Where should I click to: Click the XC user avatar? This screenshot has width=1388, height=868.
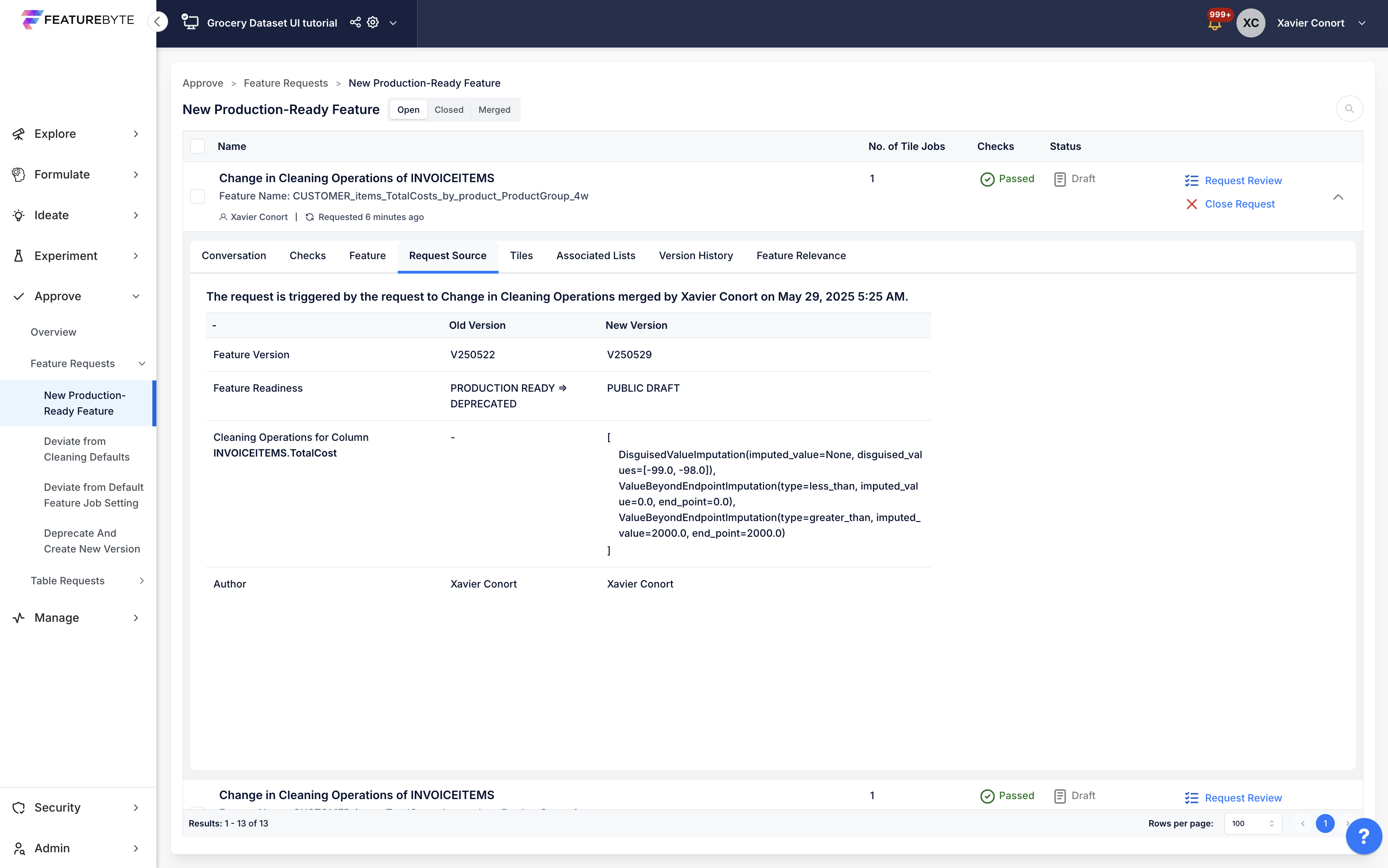[x=1251, y=23]
